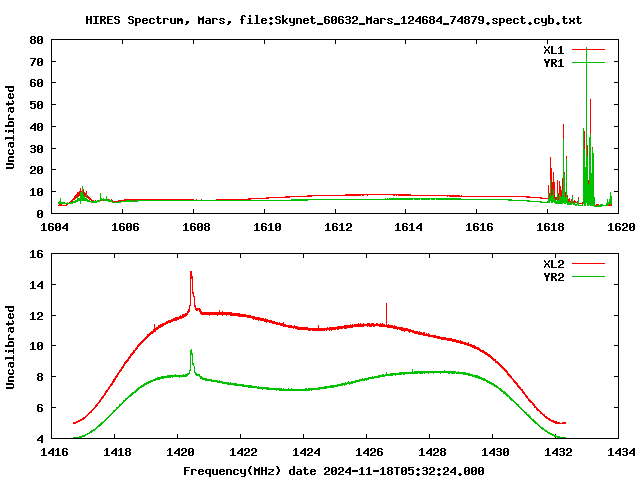Click the red XL1 bump near 1604.8

pos(82,195)
